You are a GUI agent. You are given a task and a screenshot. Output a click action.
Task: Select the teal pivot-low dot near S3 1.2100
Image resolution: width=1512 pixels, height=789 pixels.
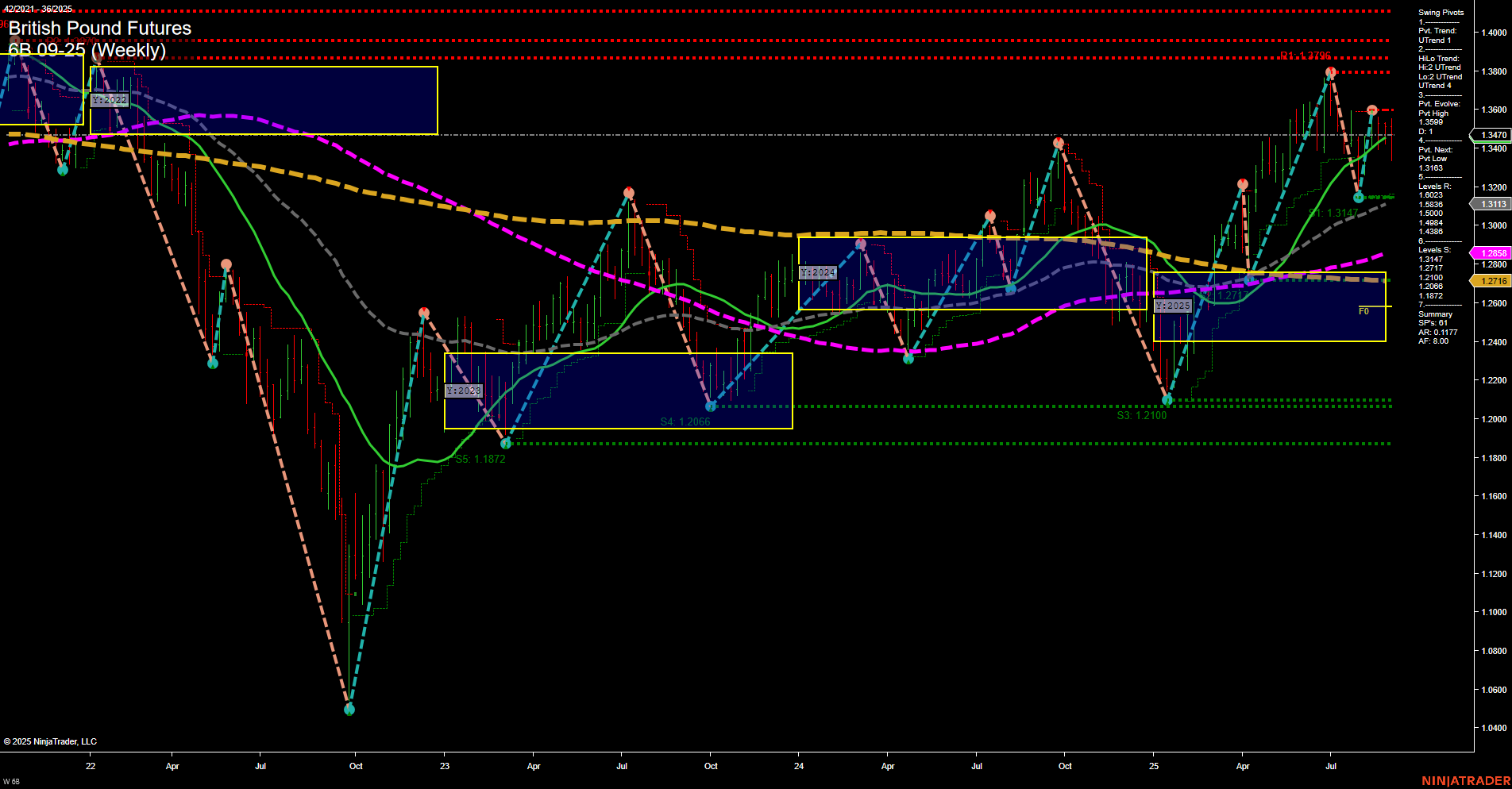(x=1167, y=400)
